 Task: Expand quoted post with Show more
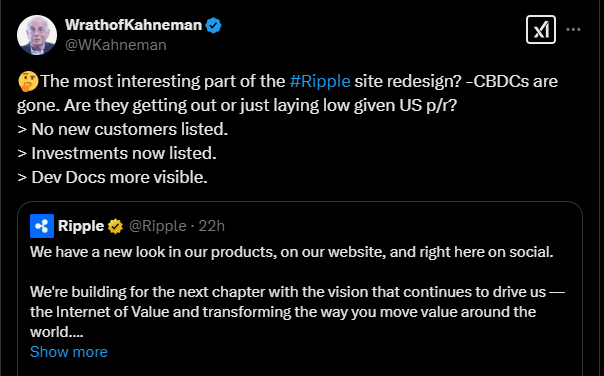(x=69, y=352)
